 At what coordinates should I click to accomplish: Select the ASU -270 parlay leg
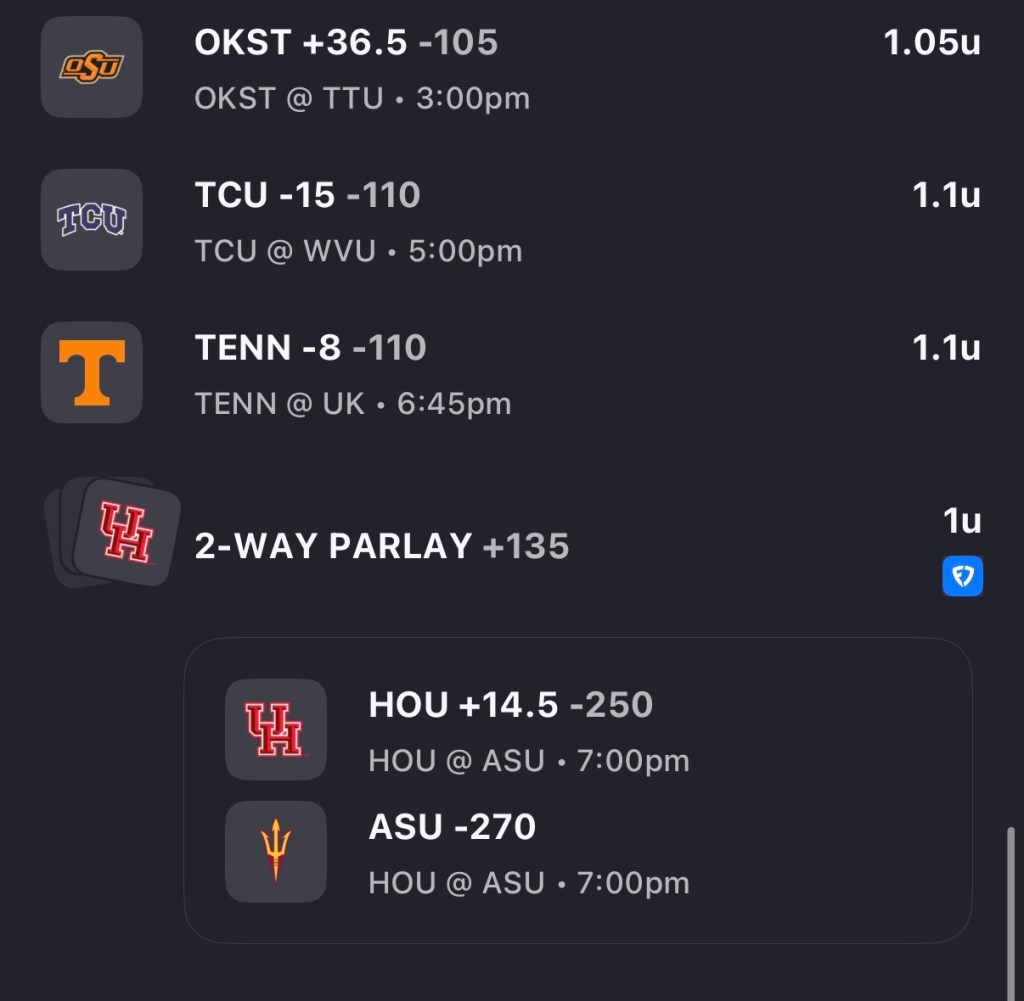tap(452, 827)
